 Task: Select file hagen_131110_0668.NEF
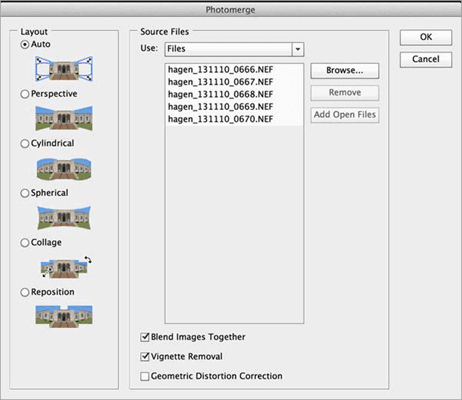point(234,94)
